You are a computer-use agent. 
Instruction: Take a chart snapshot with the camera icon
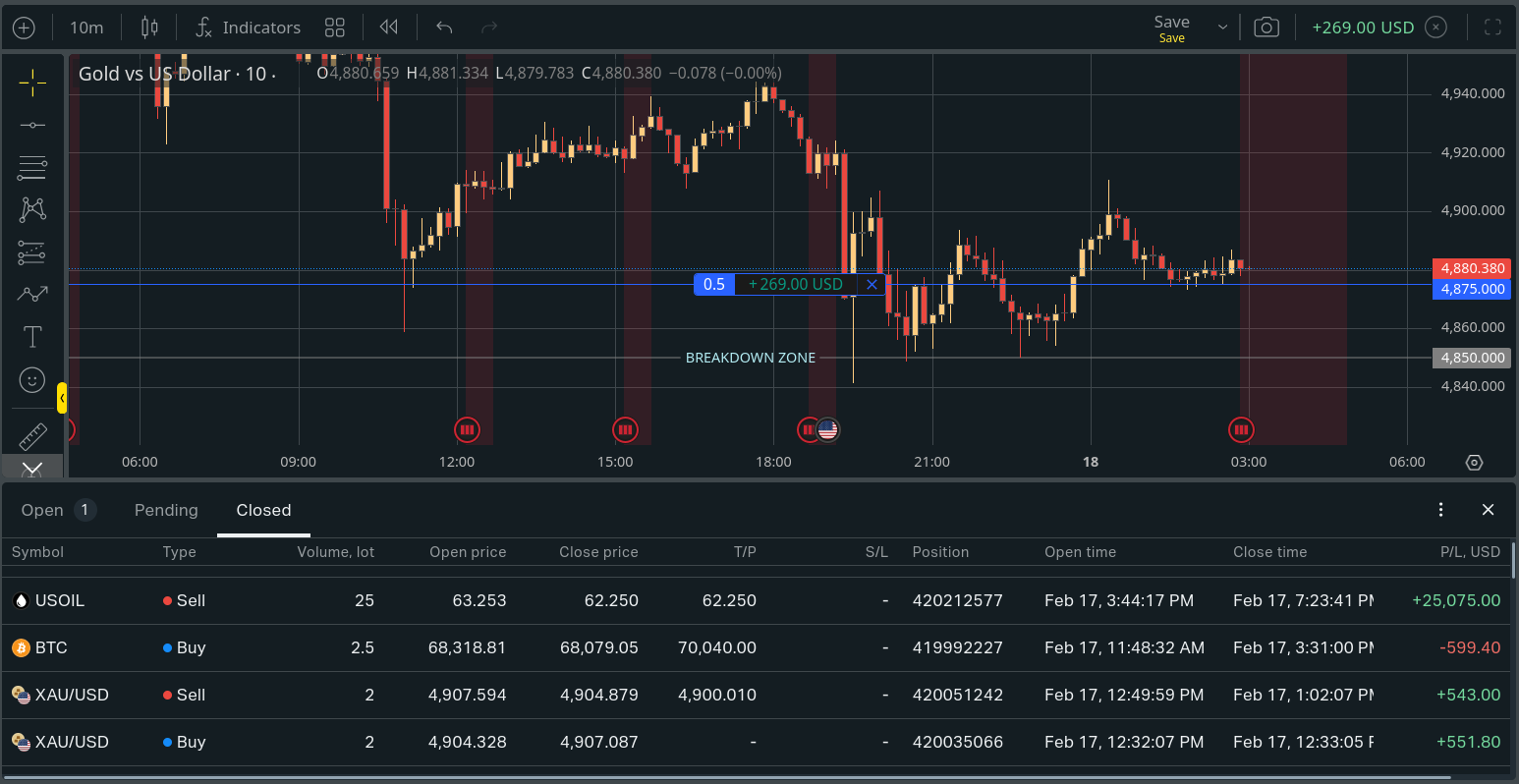pyautogui.click(x=1266, y=28)
